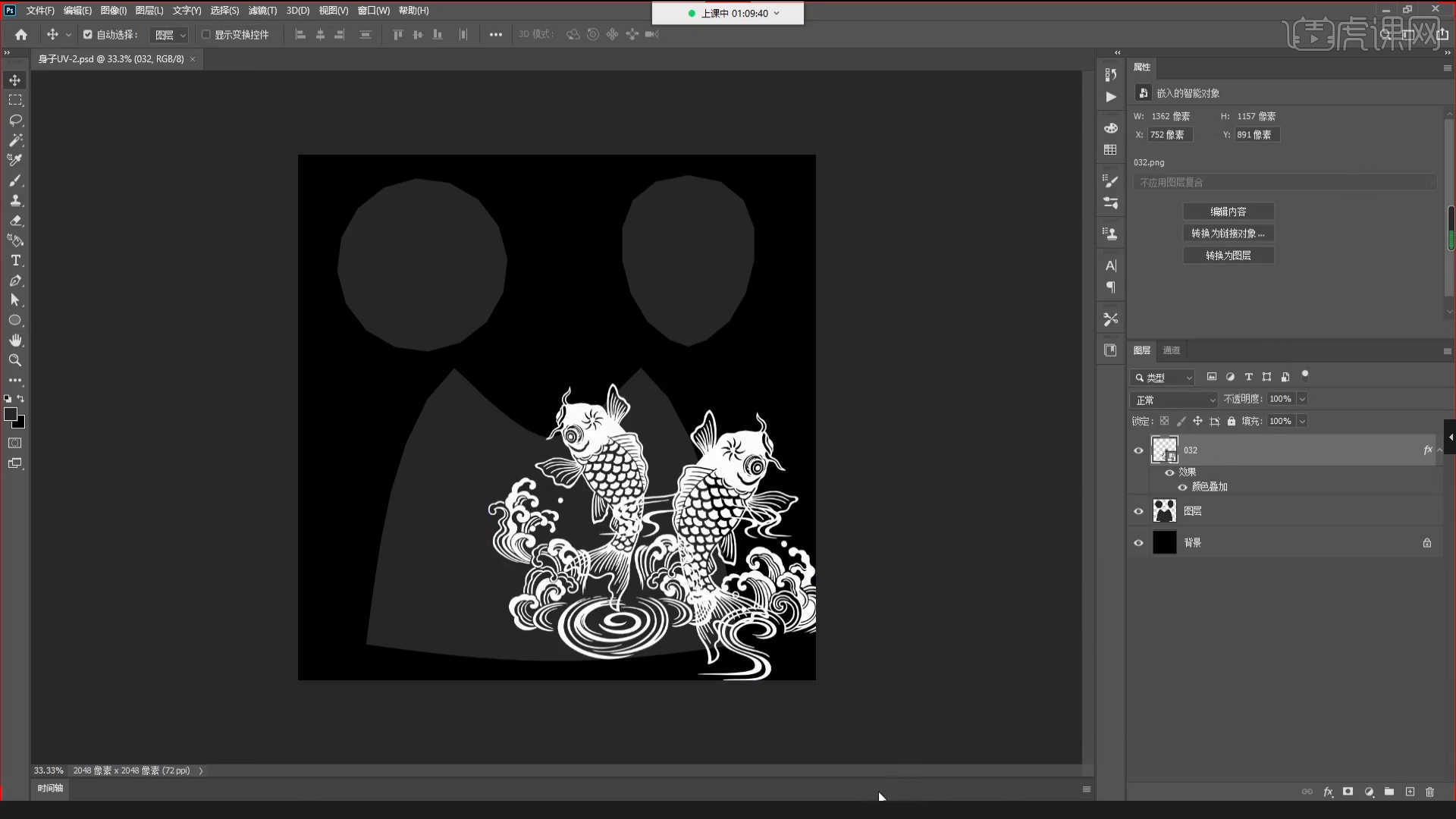Hide the 图层 layer

(x=1138, y=511)
